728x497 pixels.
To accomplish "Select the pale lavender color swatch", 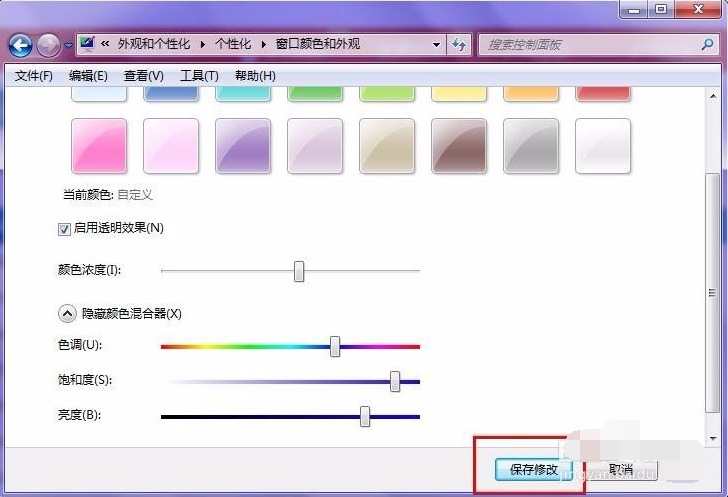I will tap(315, 146).
